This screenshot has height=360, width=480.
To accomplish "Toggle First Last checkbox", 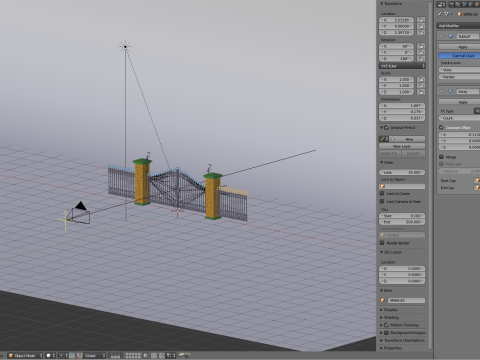I will (x=442, y=164).
